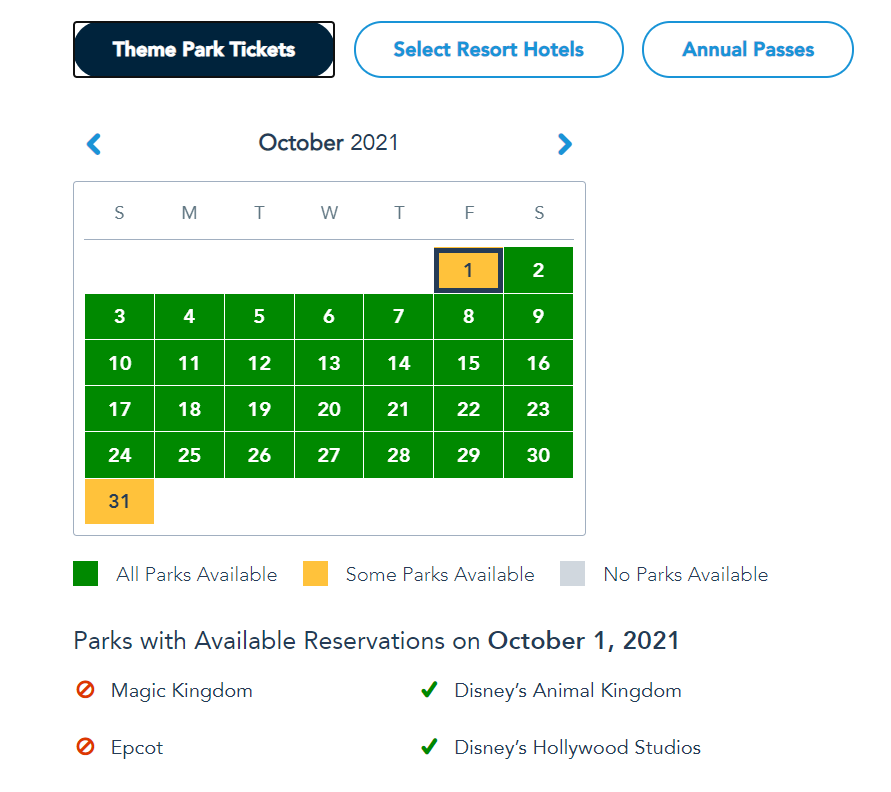Click Hollywood Studios green checkmark
Screen dimensions: 891x792
click(x=430, y=747)
